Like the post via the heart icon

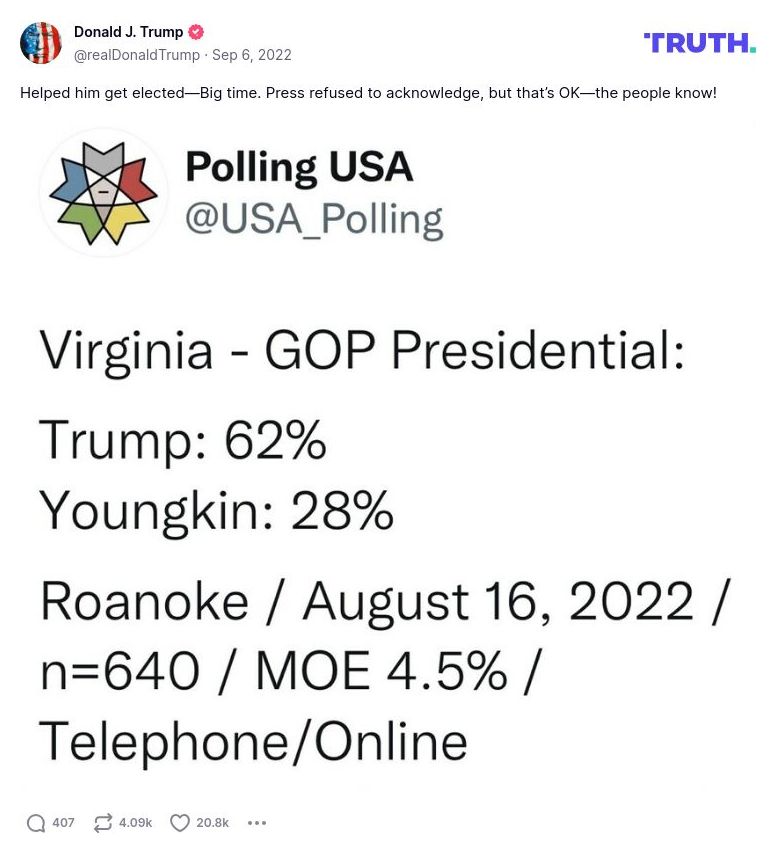coord(179,822)
